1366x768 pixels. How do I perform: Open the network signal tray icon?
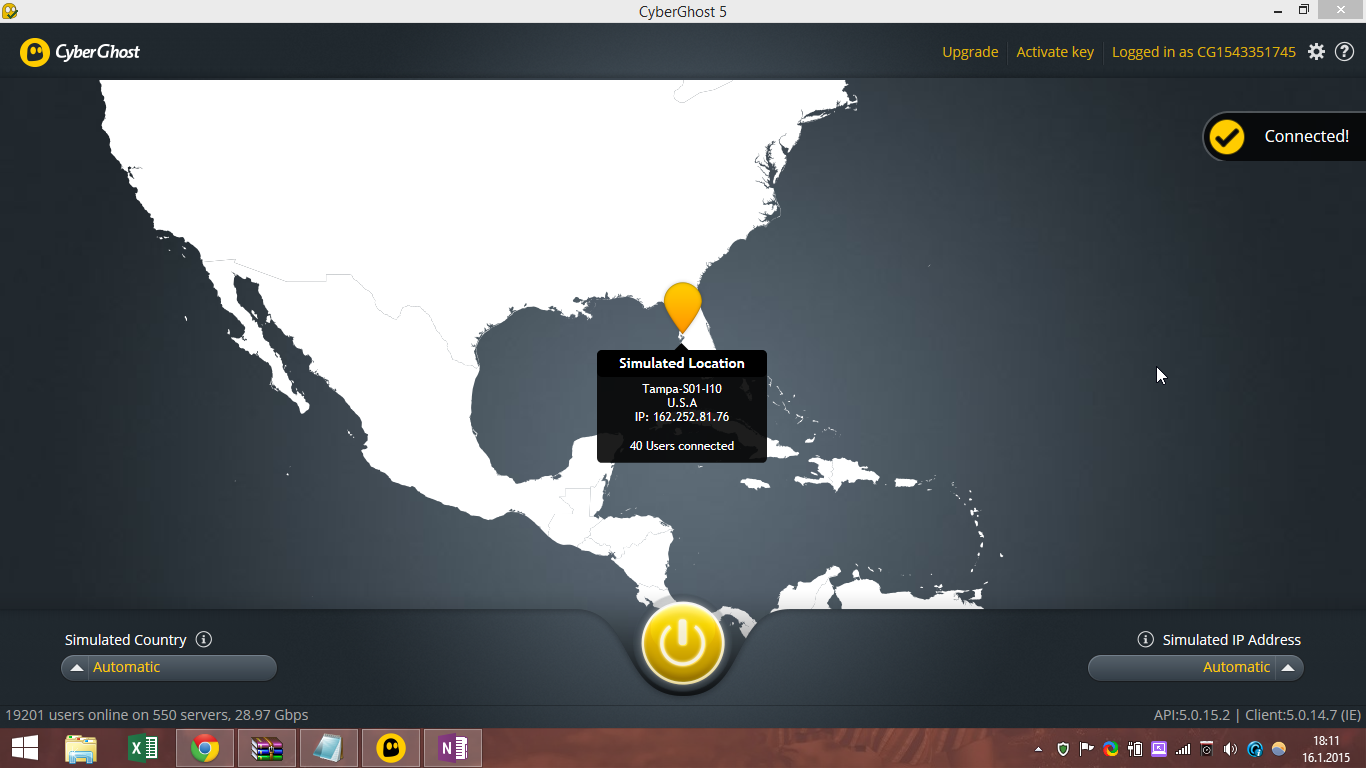[1183, 749]
